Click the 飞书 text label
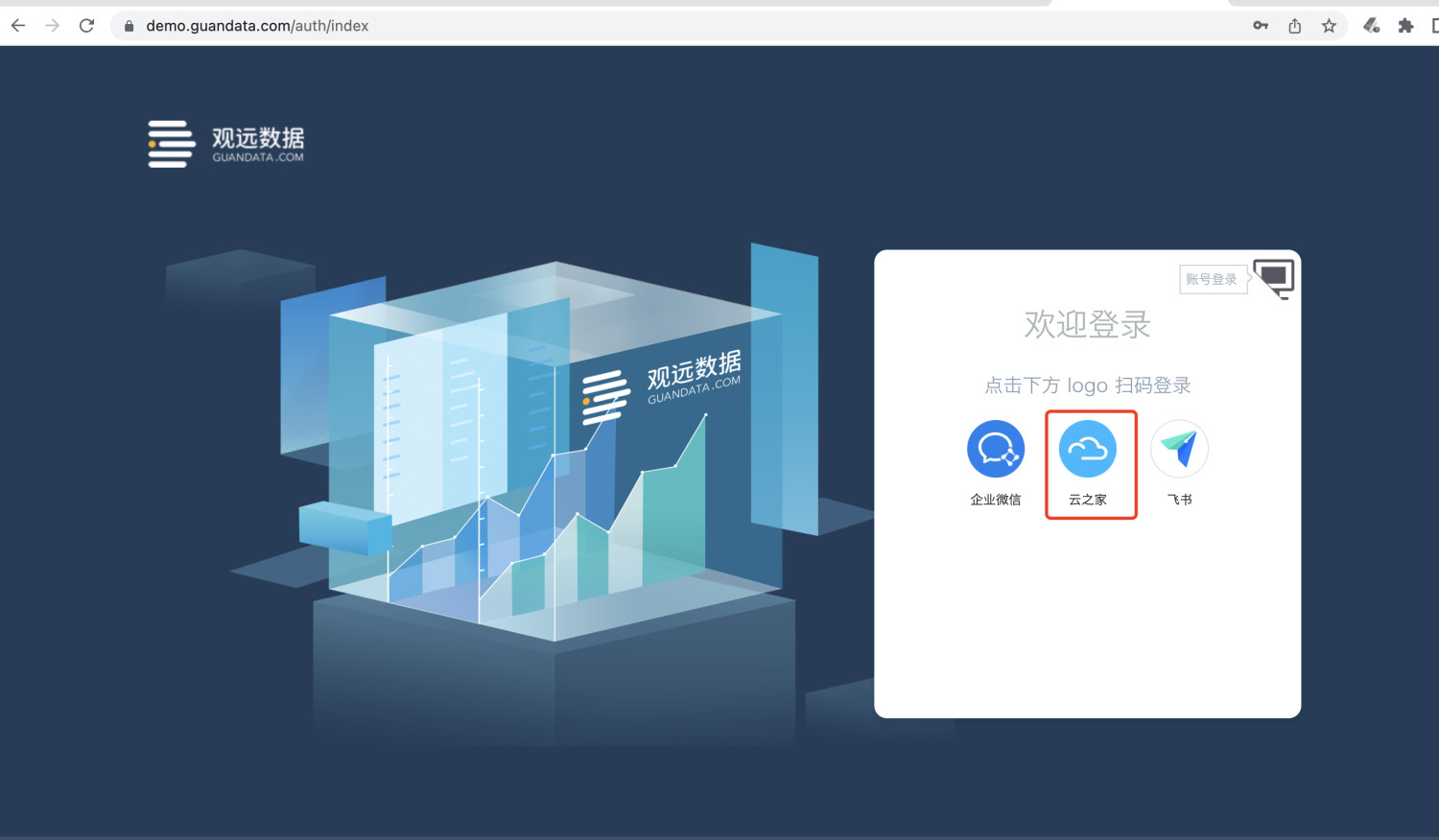1439x840 pixels. click(x=1179, y=500)
